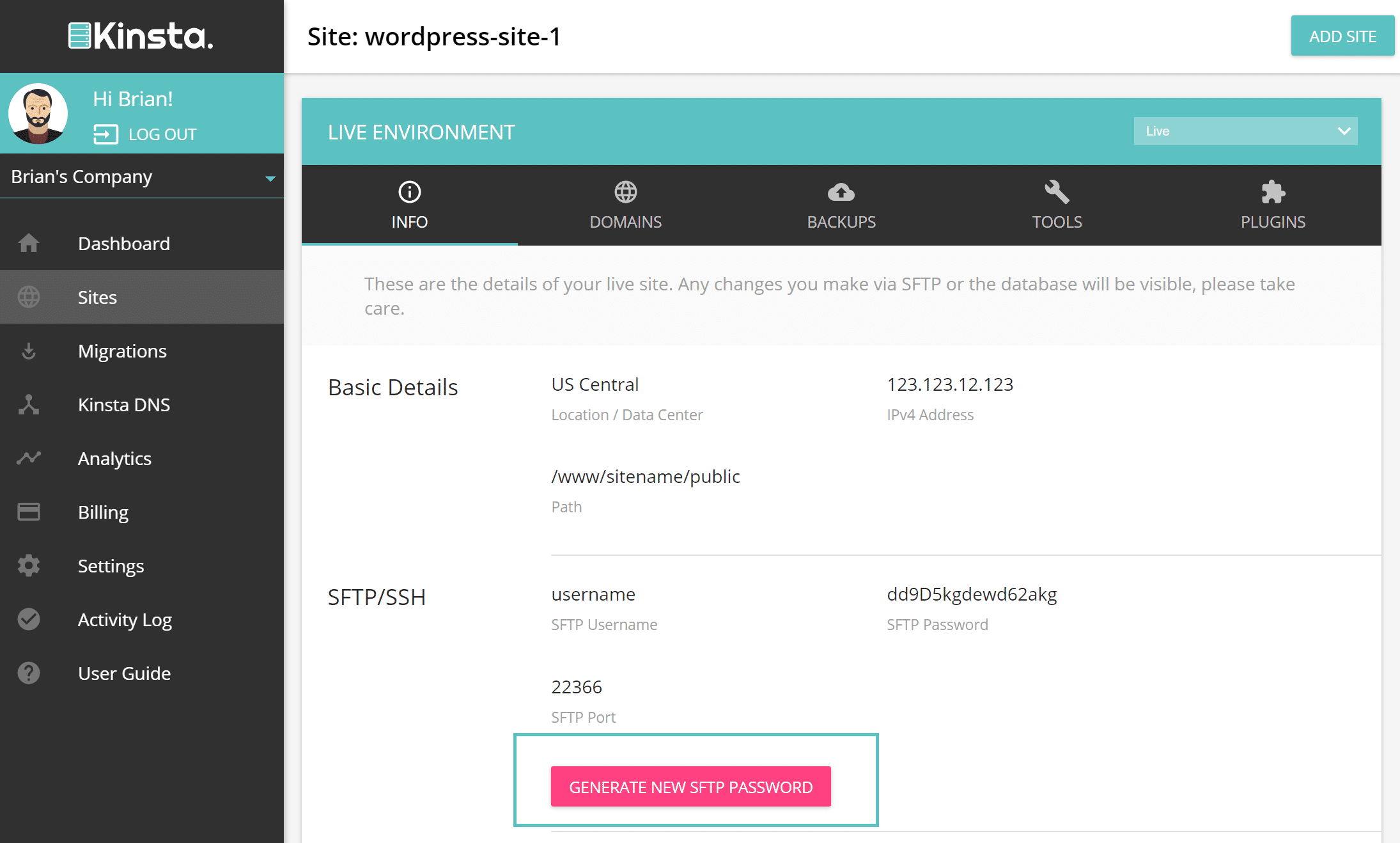This screenshot has width=1400, height=843.
Task: Click the Dashboard home icon
Action: pos(29,243)
